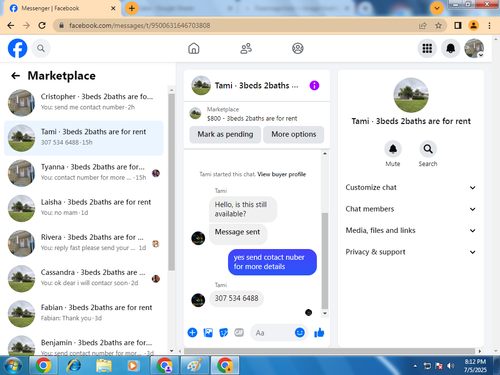This screenshot has width=500, height=375.
Task: Open Cristopher's conversation
Action: [x=83, y=103]
